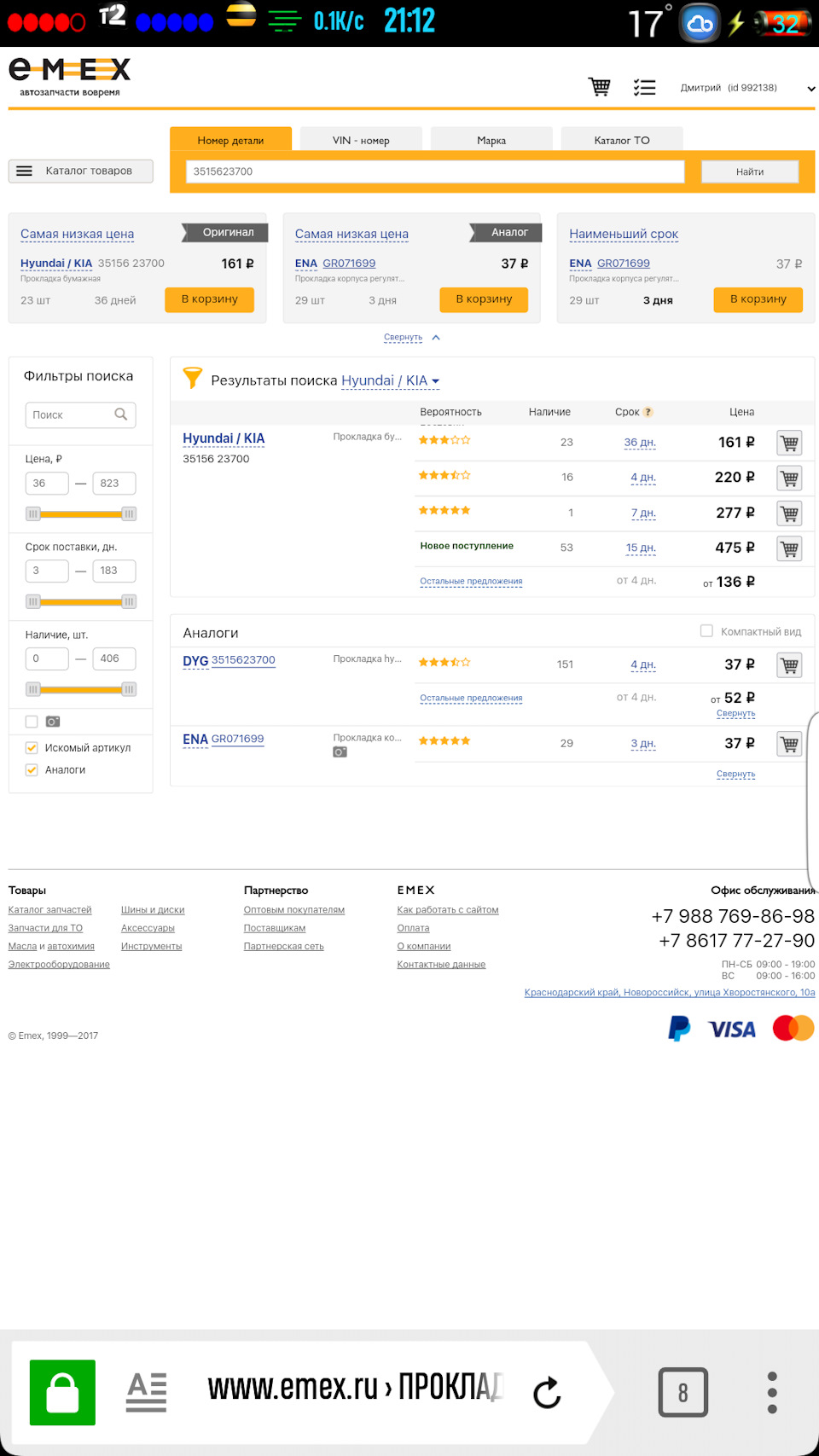Show Остальные предложения for Hyundai / KIA
Screen dimensions: 819x1456
[471, 581]
